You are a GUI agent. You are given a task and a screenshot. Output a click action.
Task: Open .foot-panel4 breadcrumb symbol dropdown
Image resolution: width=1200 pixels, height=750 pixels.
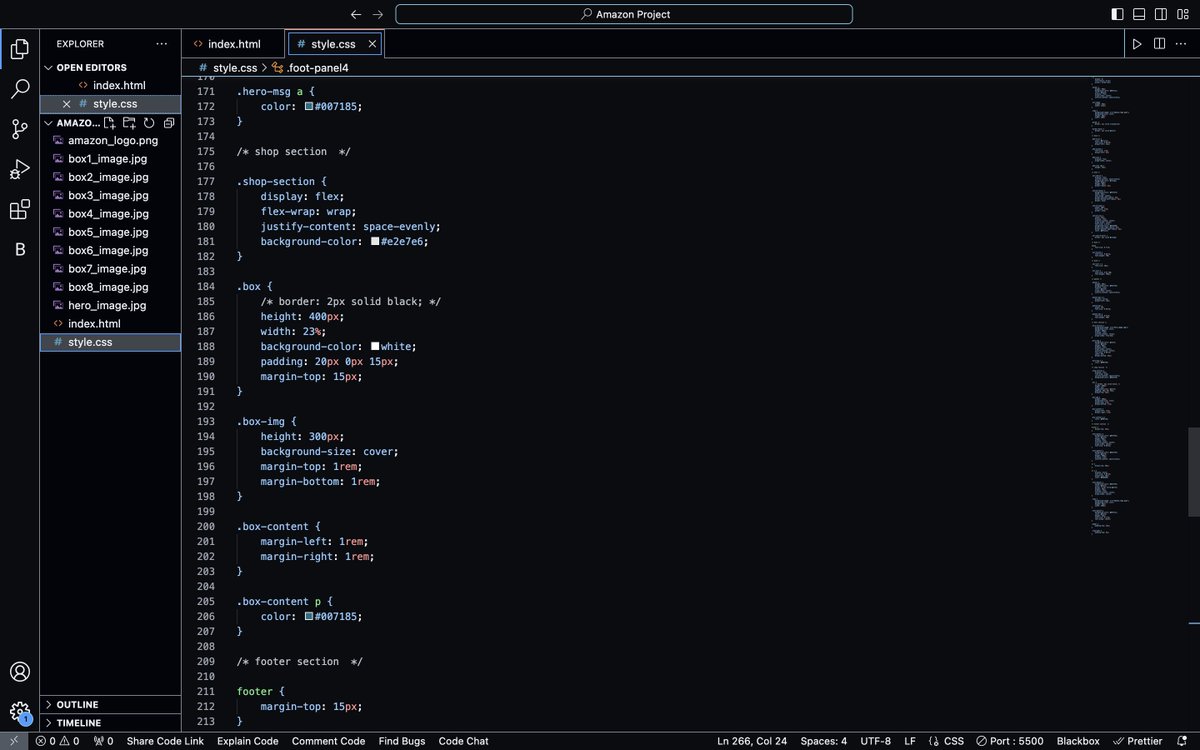(310, 68)
